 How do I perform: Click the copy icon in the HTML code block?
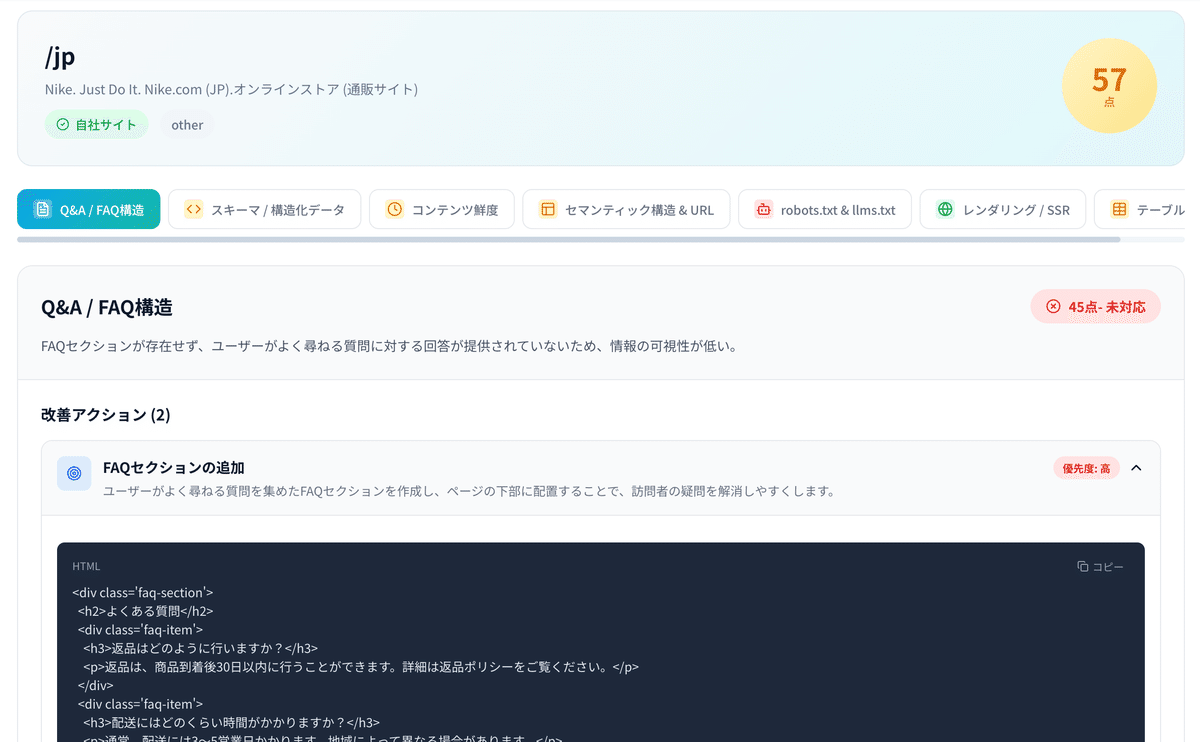tap(1083, 566)
